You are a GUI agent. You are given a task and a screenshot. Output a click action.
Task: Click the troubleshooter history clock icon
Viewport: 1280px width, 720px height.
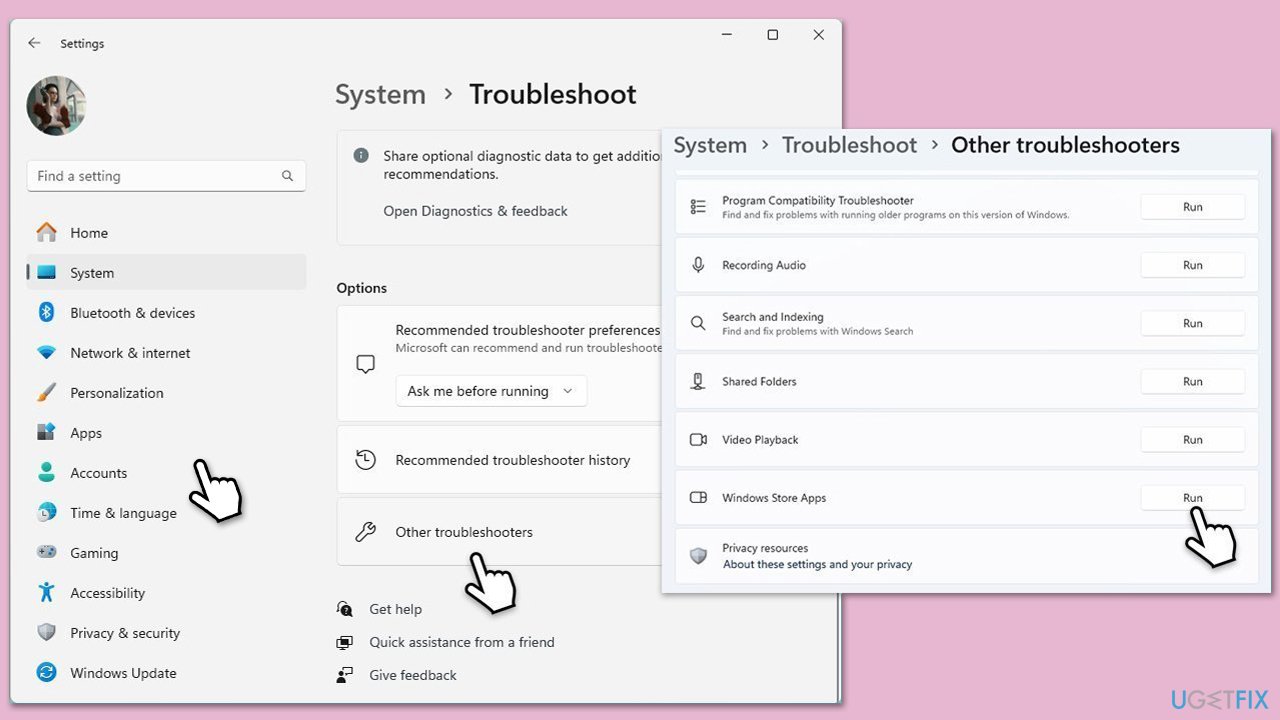(366, 460)
